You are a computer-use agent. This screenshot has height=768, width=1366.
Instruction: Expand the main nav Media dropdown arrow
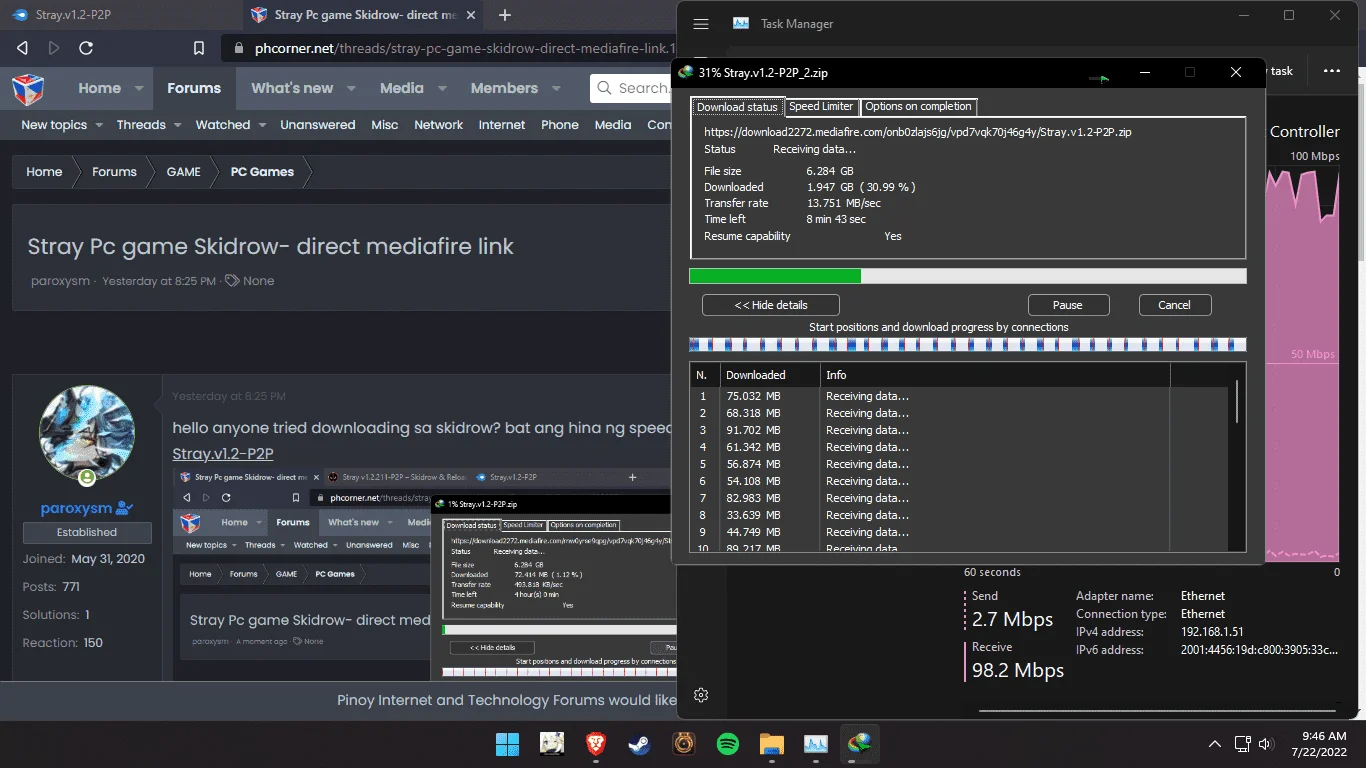coord(441,88)
